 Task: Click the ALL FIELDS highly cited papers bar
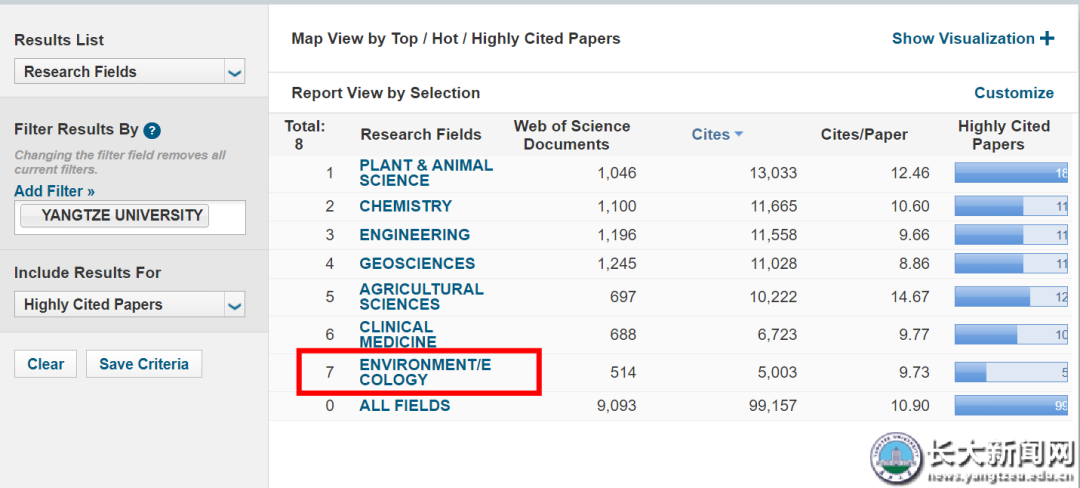click(1011, 406)
